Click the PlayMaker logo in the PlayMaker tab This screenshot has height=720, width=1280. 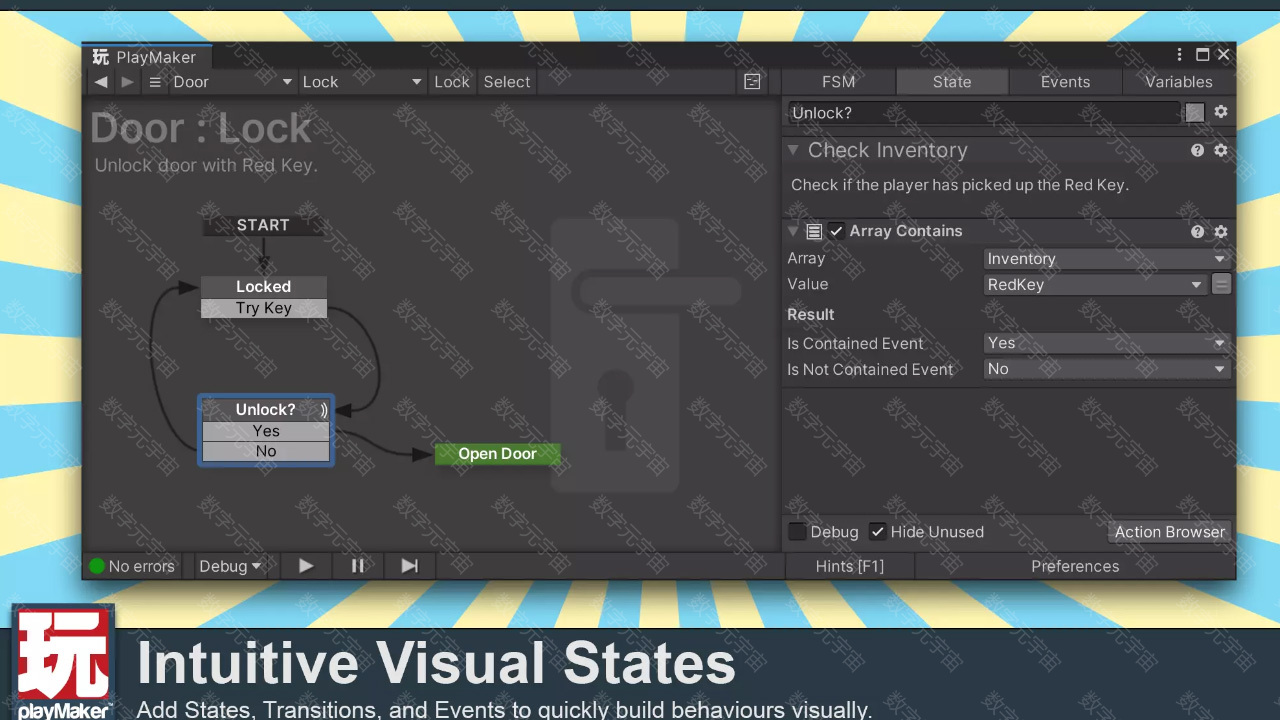tap(101, 57)
